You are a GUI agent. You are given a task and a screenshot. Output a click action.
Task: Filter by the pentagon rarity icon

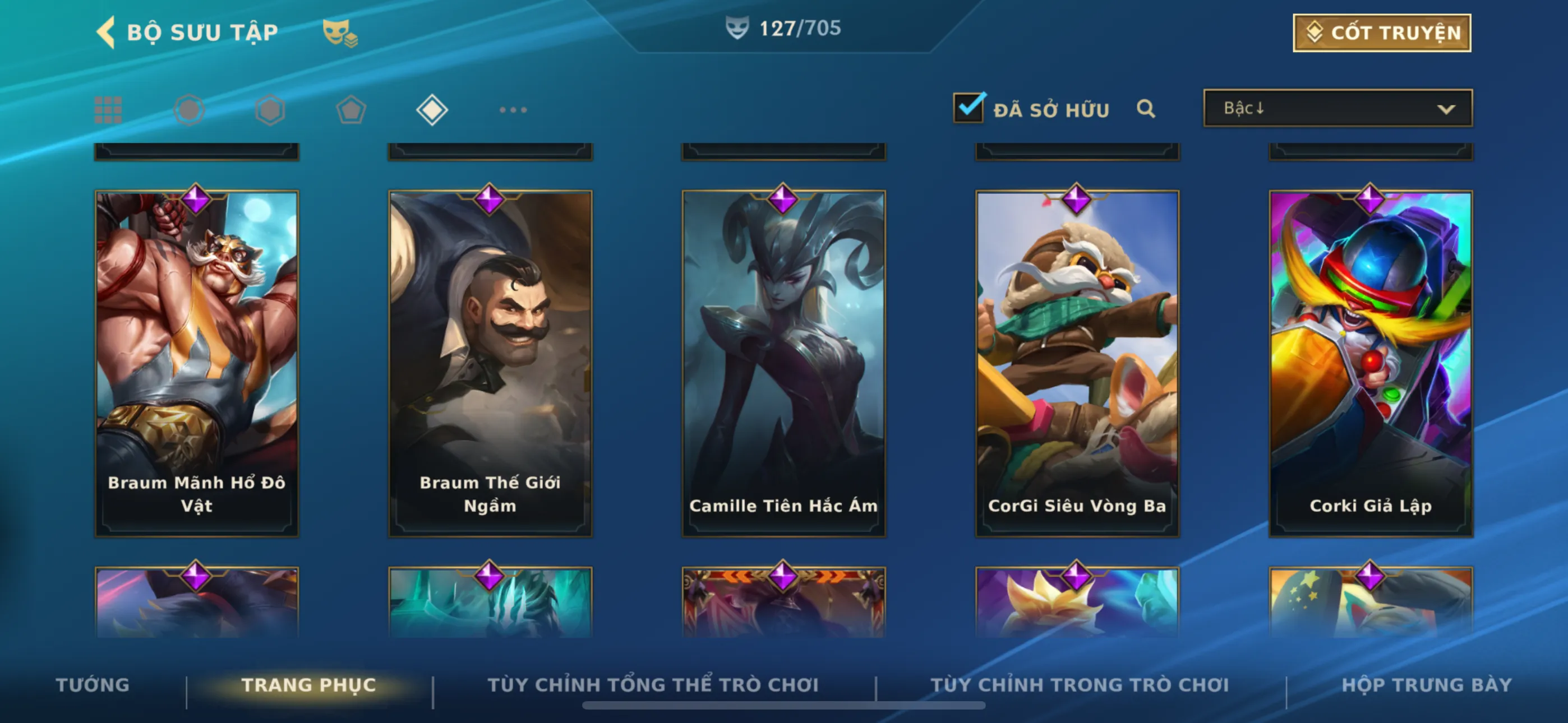coord(351,110)
